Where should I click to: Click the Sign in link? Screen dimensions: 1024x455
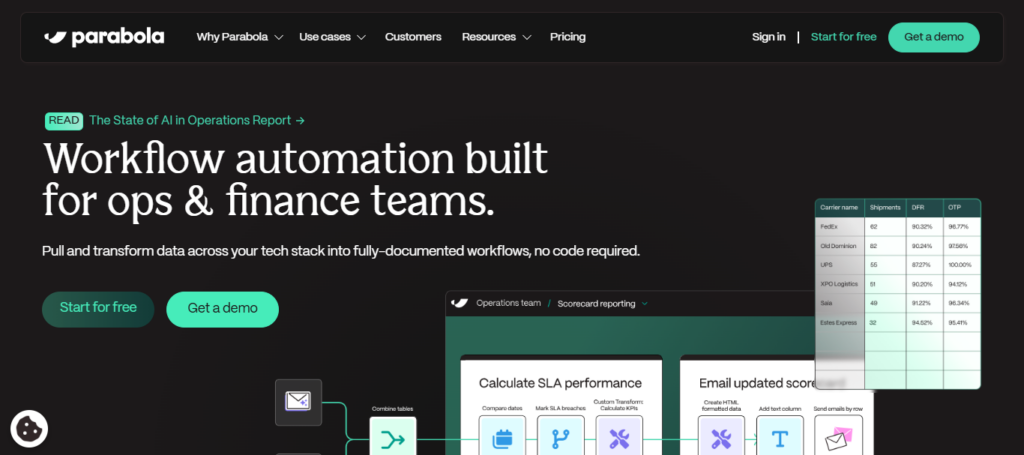click(768, 37)
